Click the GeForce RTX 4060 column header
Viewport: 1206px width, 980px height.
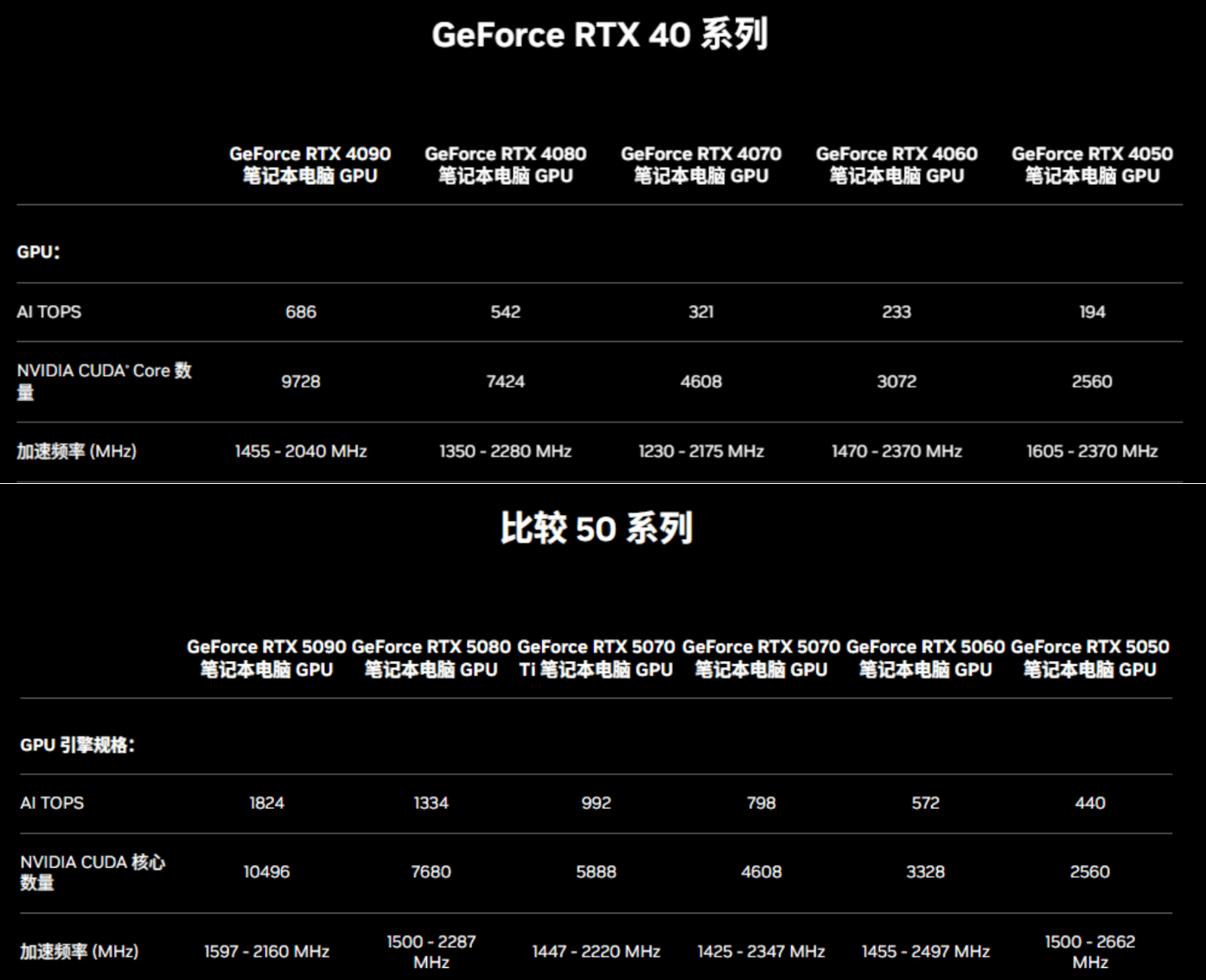point(897,164)
